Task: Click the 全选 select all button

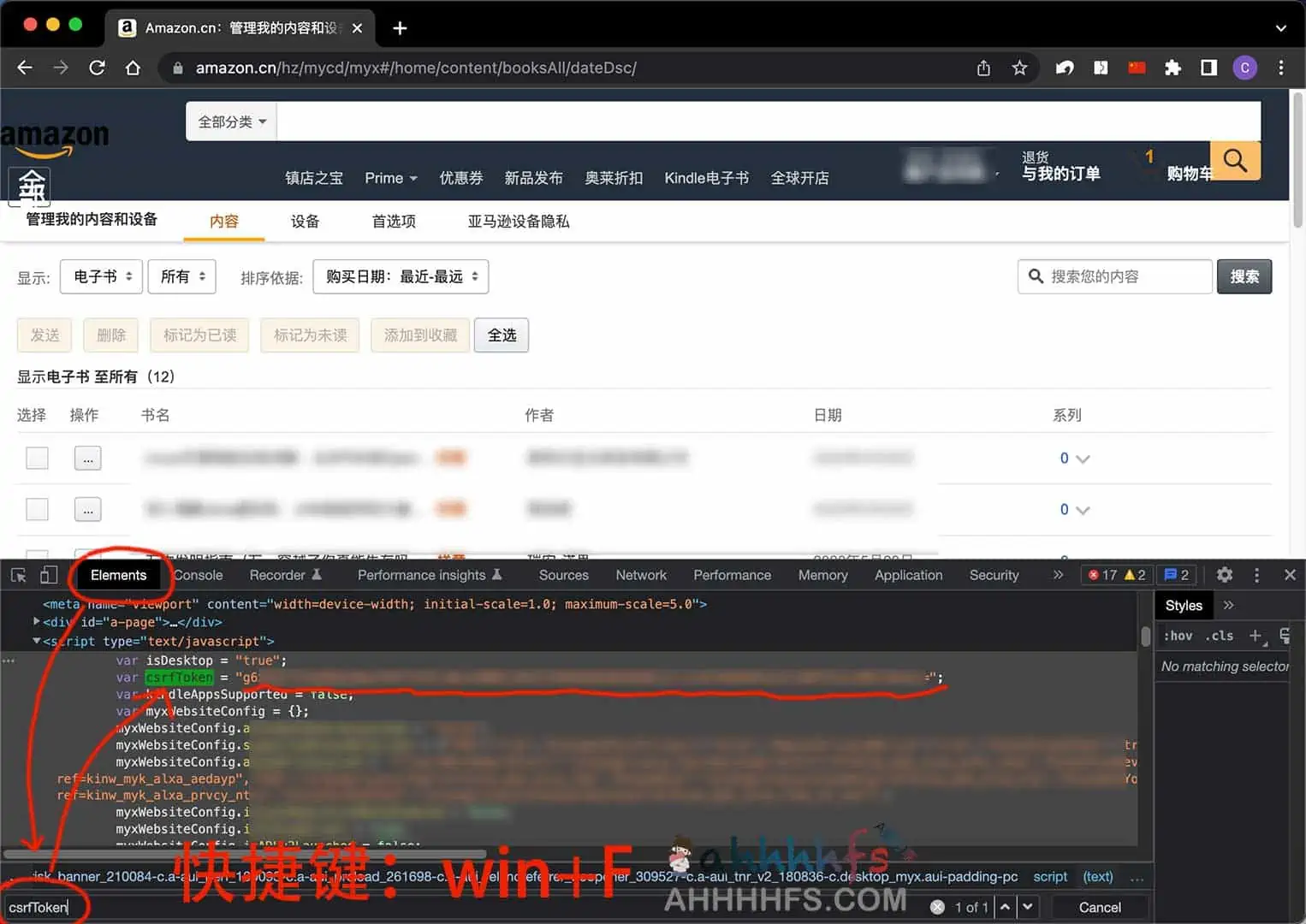Action: (501, 335)
